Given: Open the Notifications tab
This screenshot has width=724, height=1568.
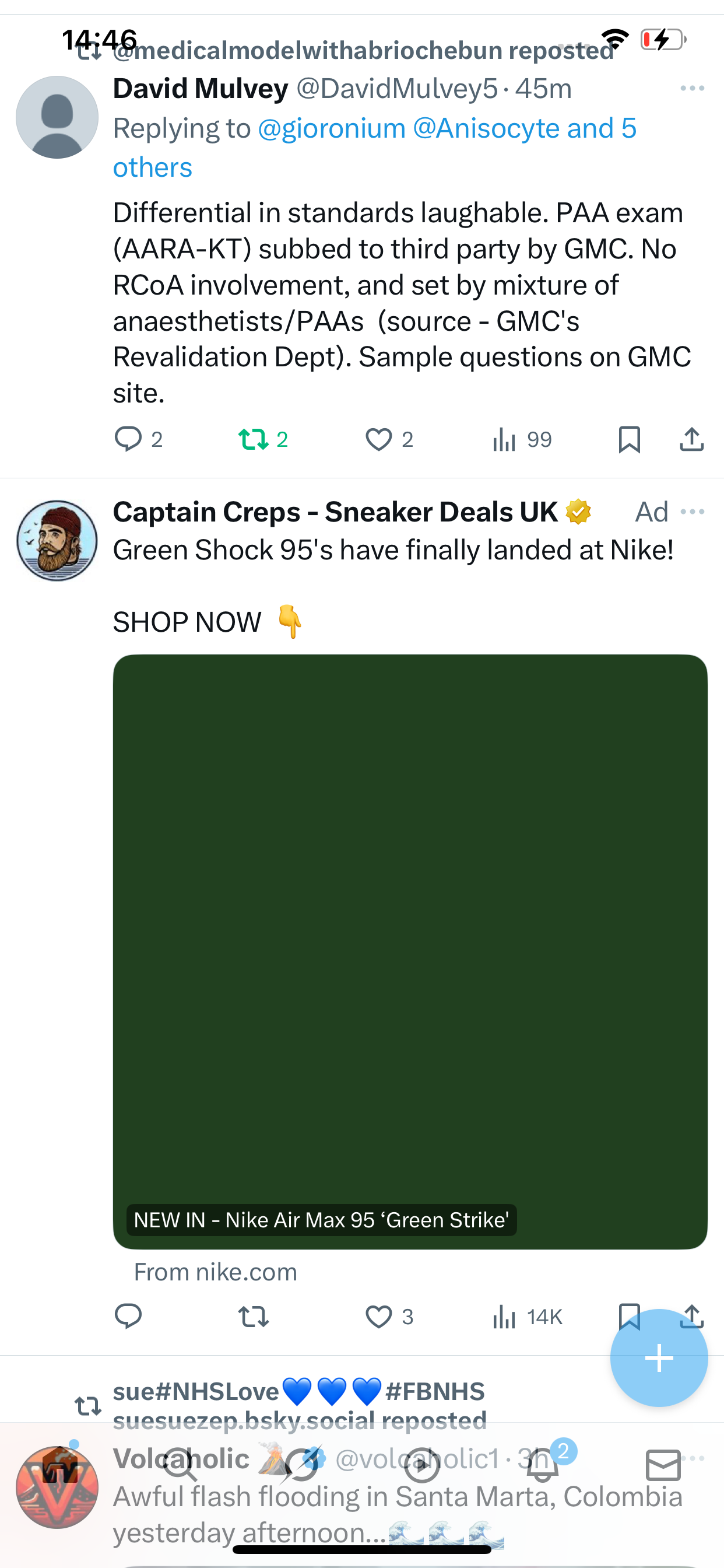Looking at the screenshot, I should [x=543, y=1465].
